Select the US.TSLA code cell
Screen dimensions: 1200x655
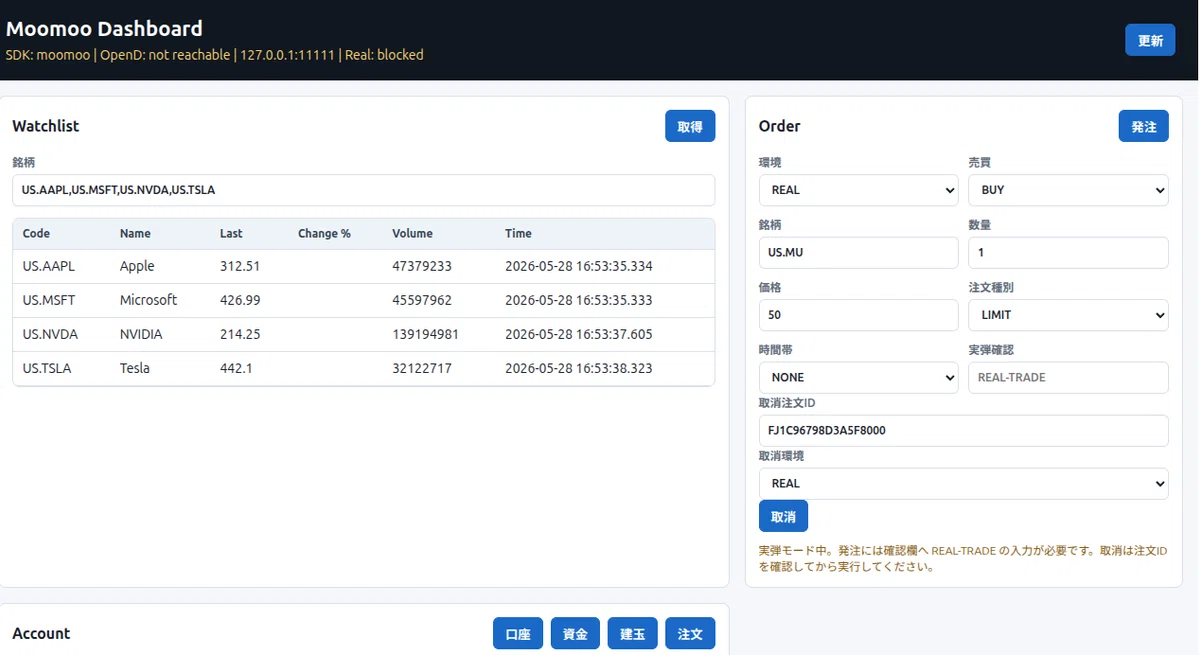(47, 368)
